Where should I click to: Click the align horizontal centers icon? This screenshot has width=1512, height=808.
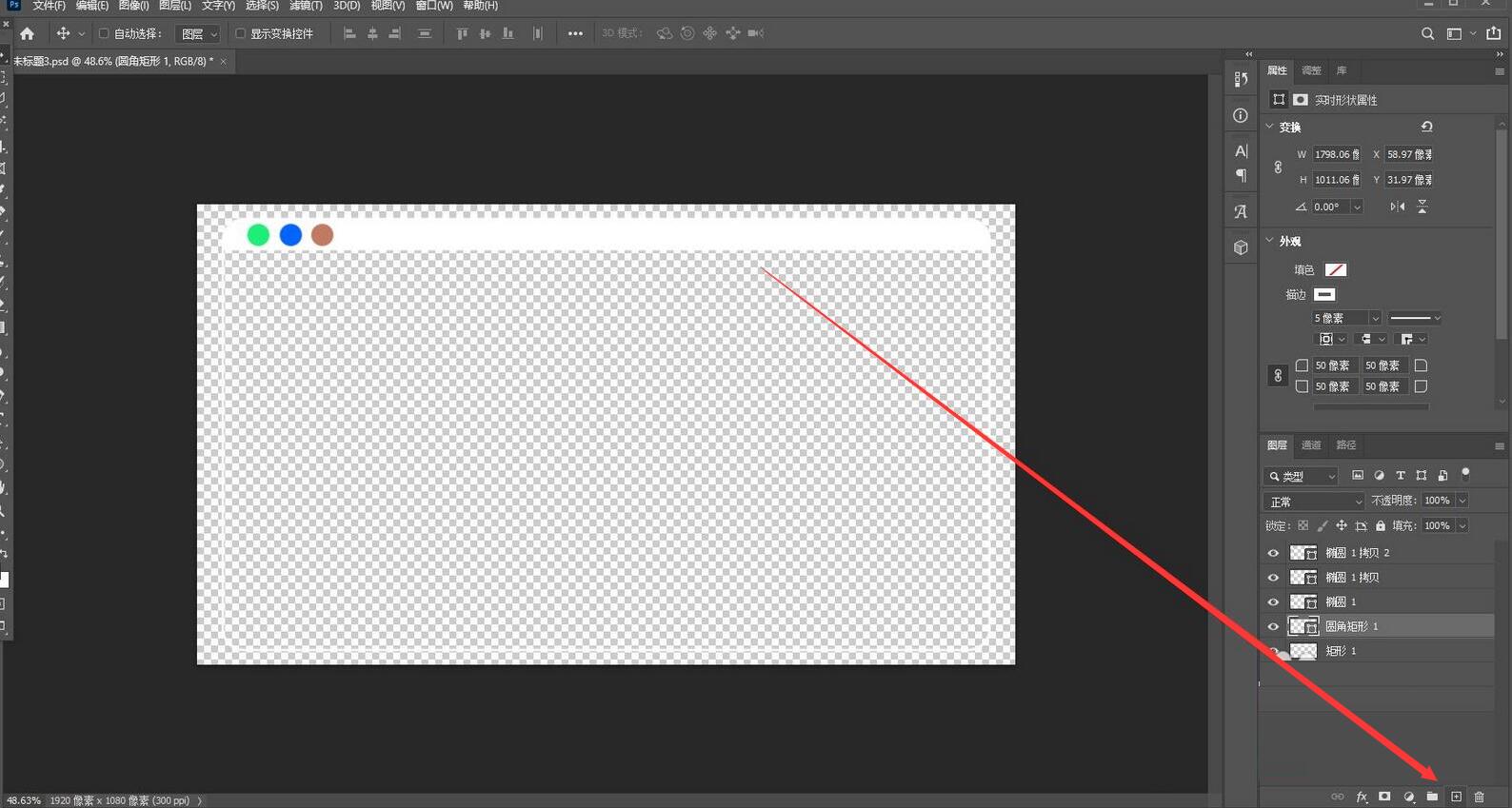[372, 33]
